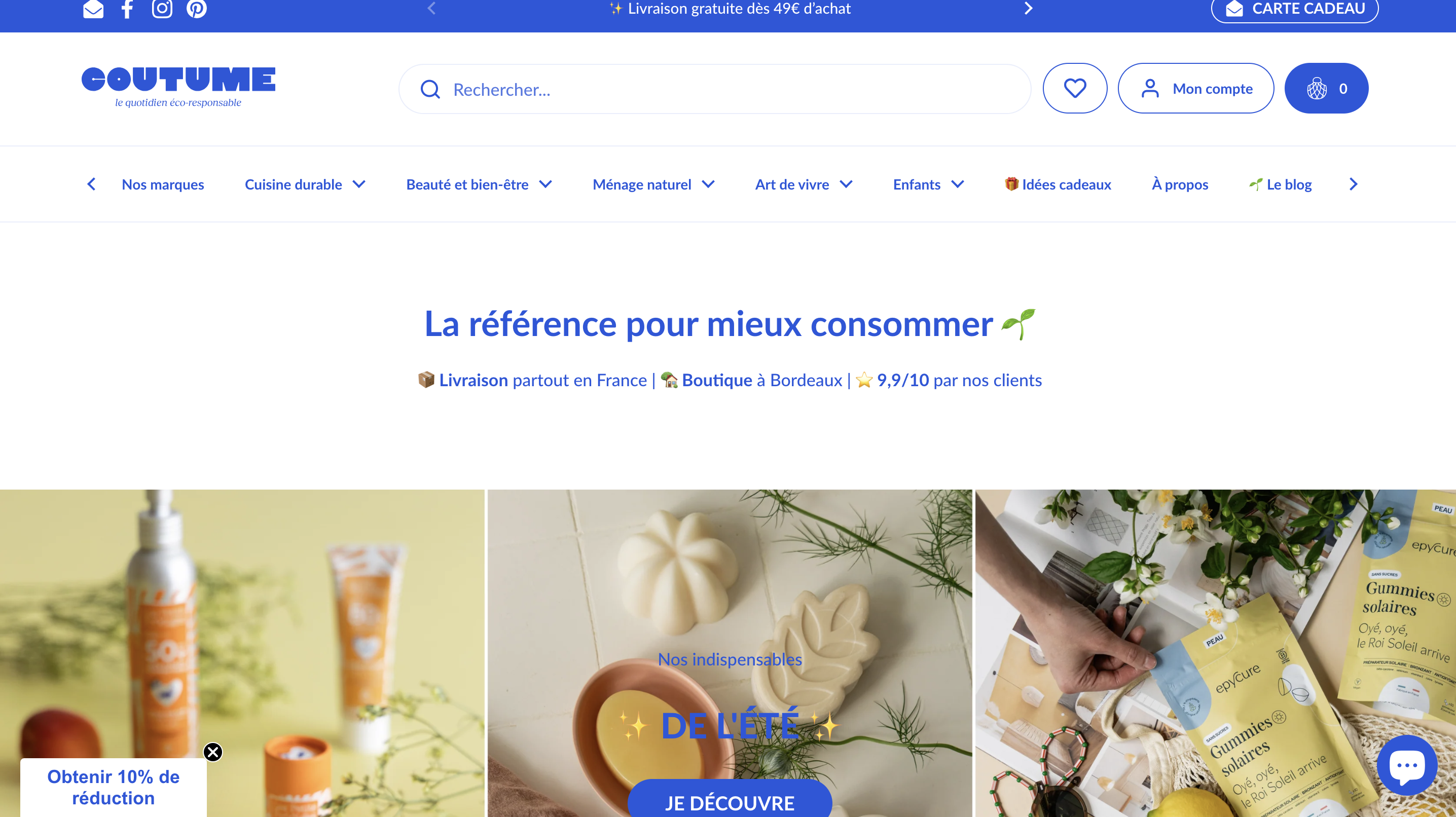The width and height of the screenshot is (1456, 817).
Task: Open the Pinterest icon link
Action: point(197,9)
